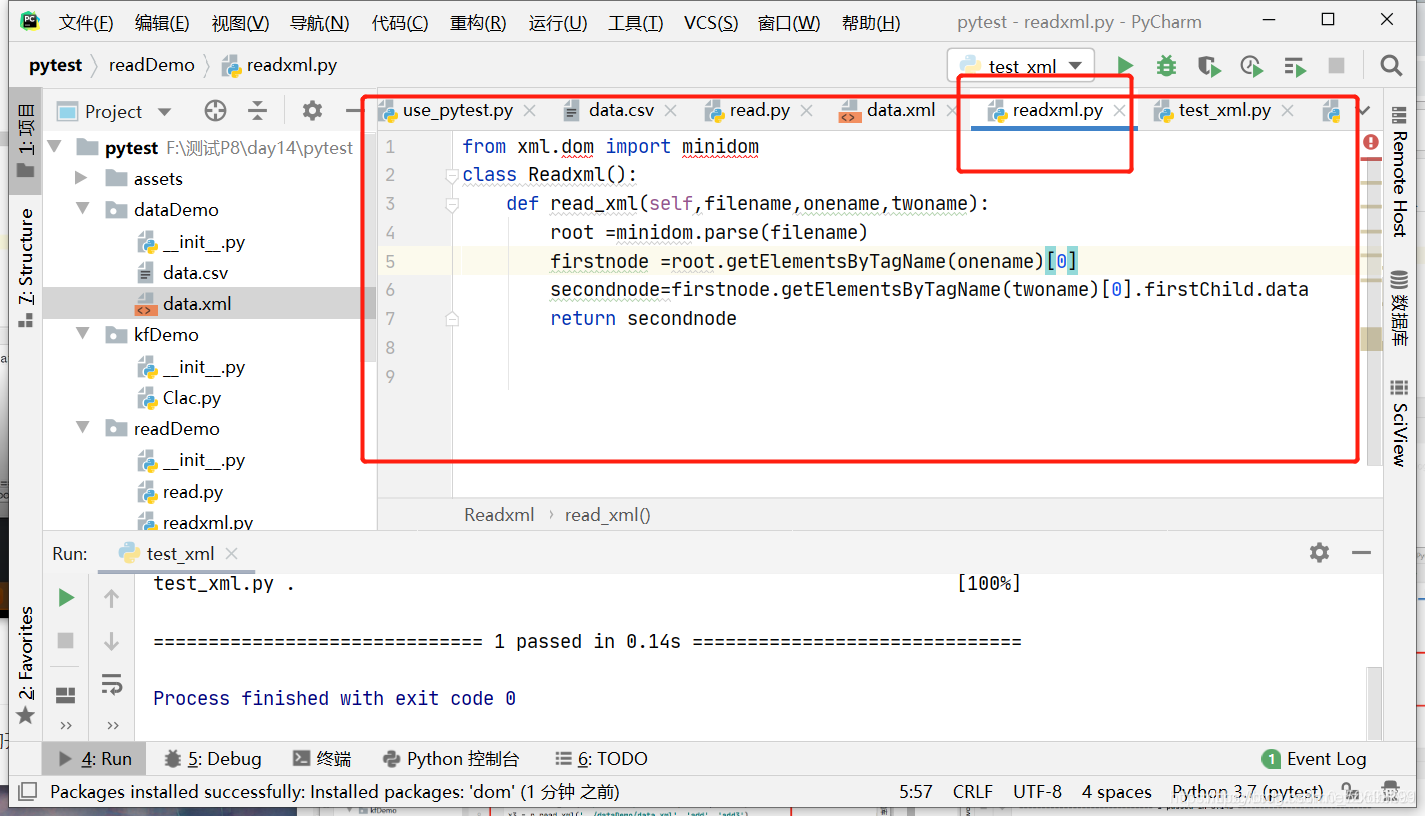
Task: Open Search Everywhere magnifier icon
Action: [x=1391, y=66]
